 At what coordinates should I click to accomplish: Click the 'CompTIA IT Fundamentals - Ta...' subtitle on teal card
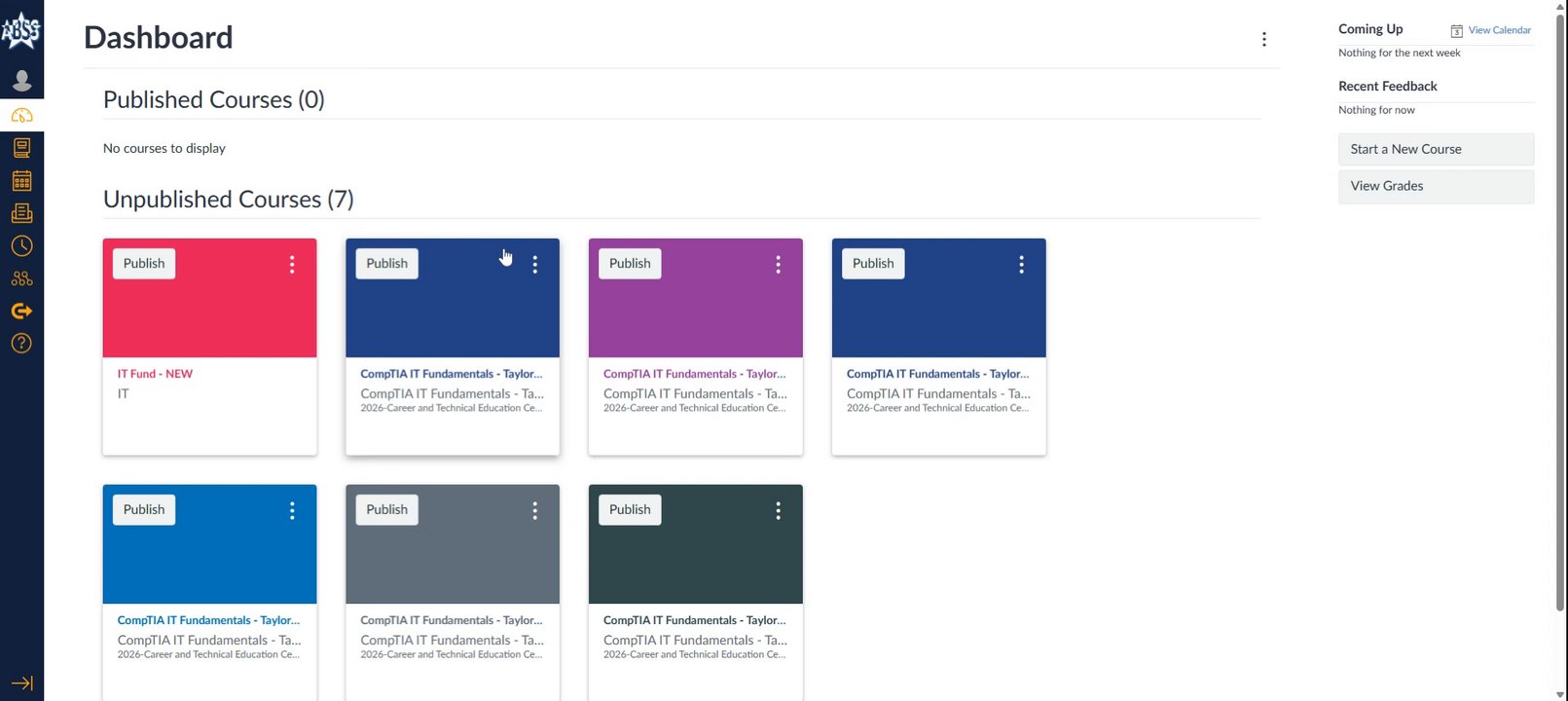tap(695, 641)
